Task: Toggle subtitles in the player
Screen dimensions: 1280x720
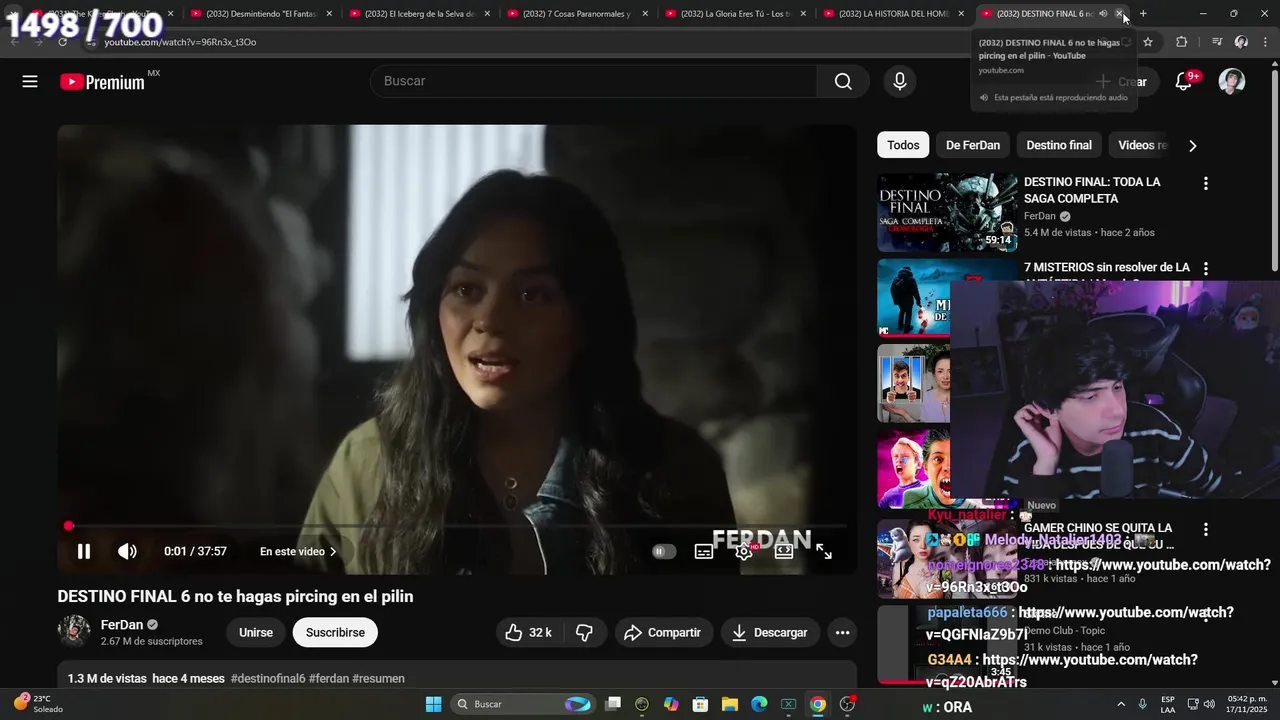Action: click(704, 551)
